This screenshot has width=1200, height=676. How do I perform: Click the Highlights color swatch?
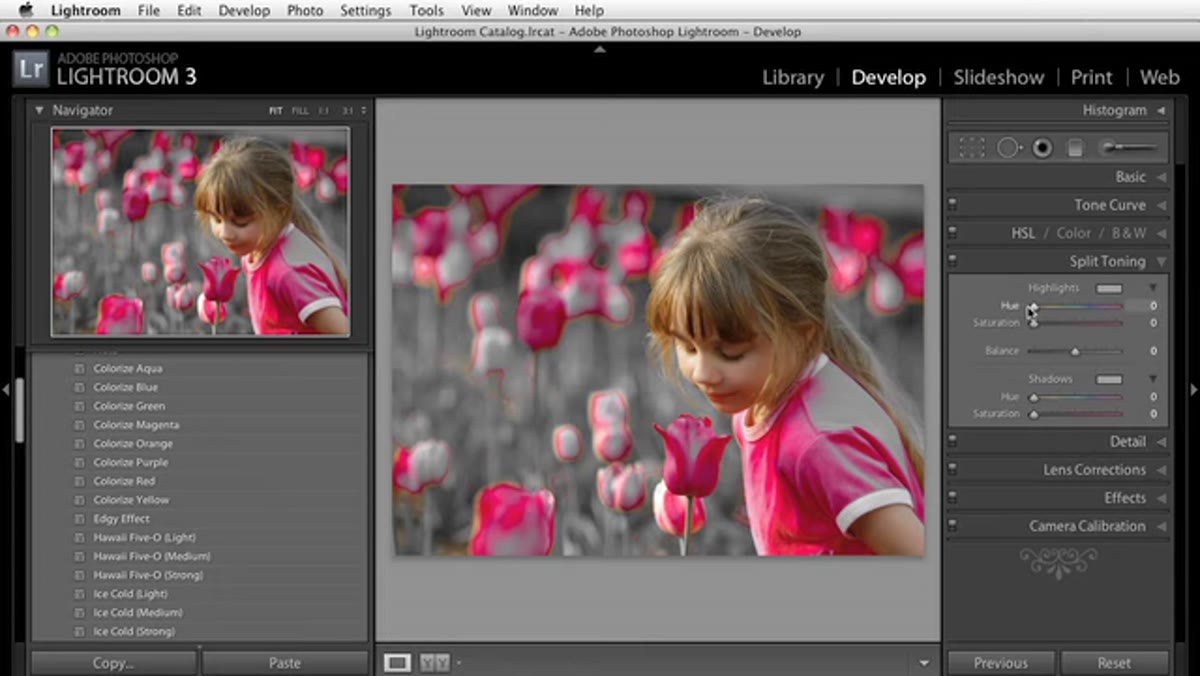[x=1109, y=288]
